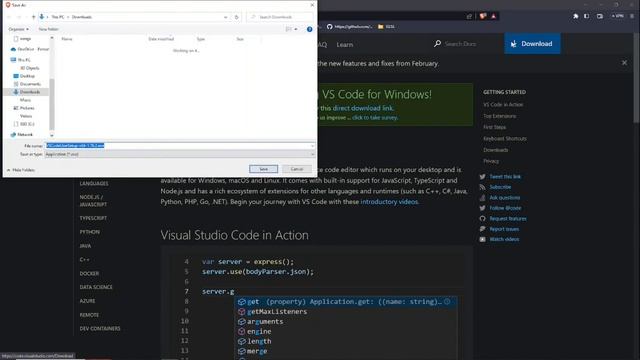Create a New folder in dialog
The width and height of the screenshot is (640, 360).
pyautogui.click(x=49, y=29)
